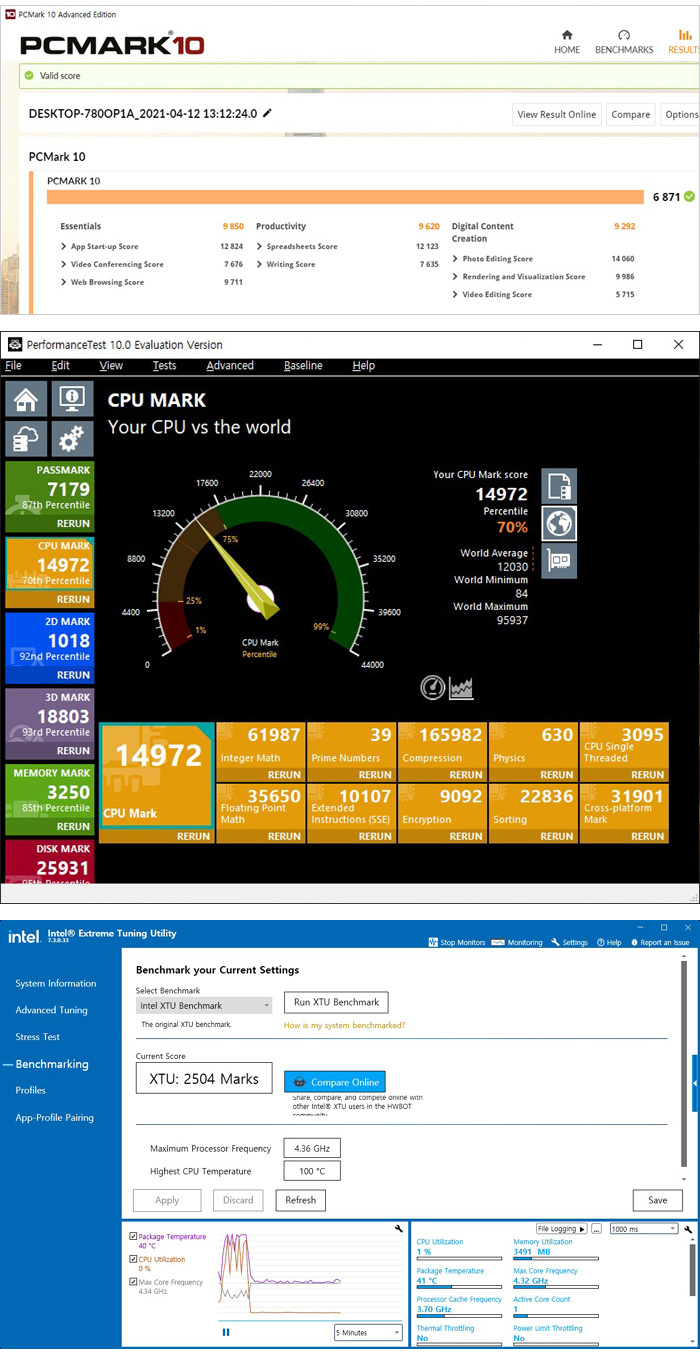Select Advanced Tuning in XTU sidebar
700x1352 pixels.
pyautogui.click(x=51, y=1010)
